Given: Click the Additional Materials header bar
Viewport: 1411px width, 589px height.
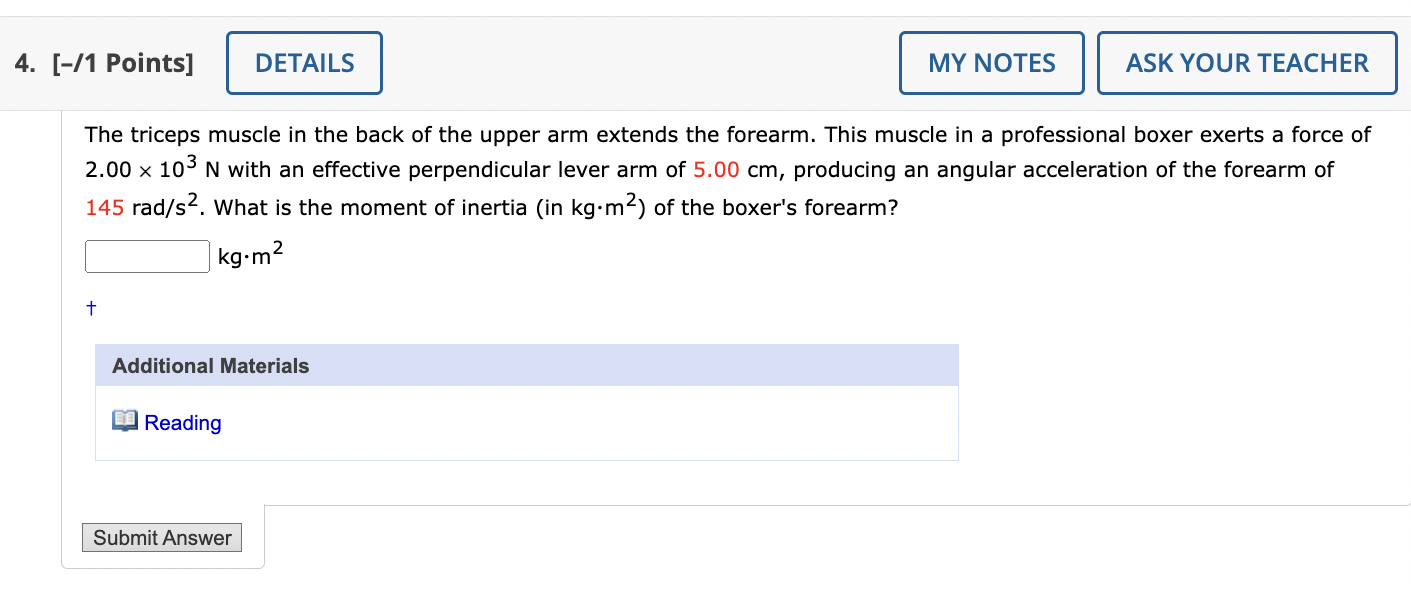Looking at the screenshot, I should tap(526, 365).
